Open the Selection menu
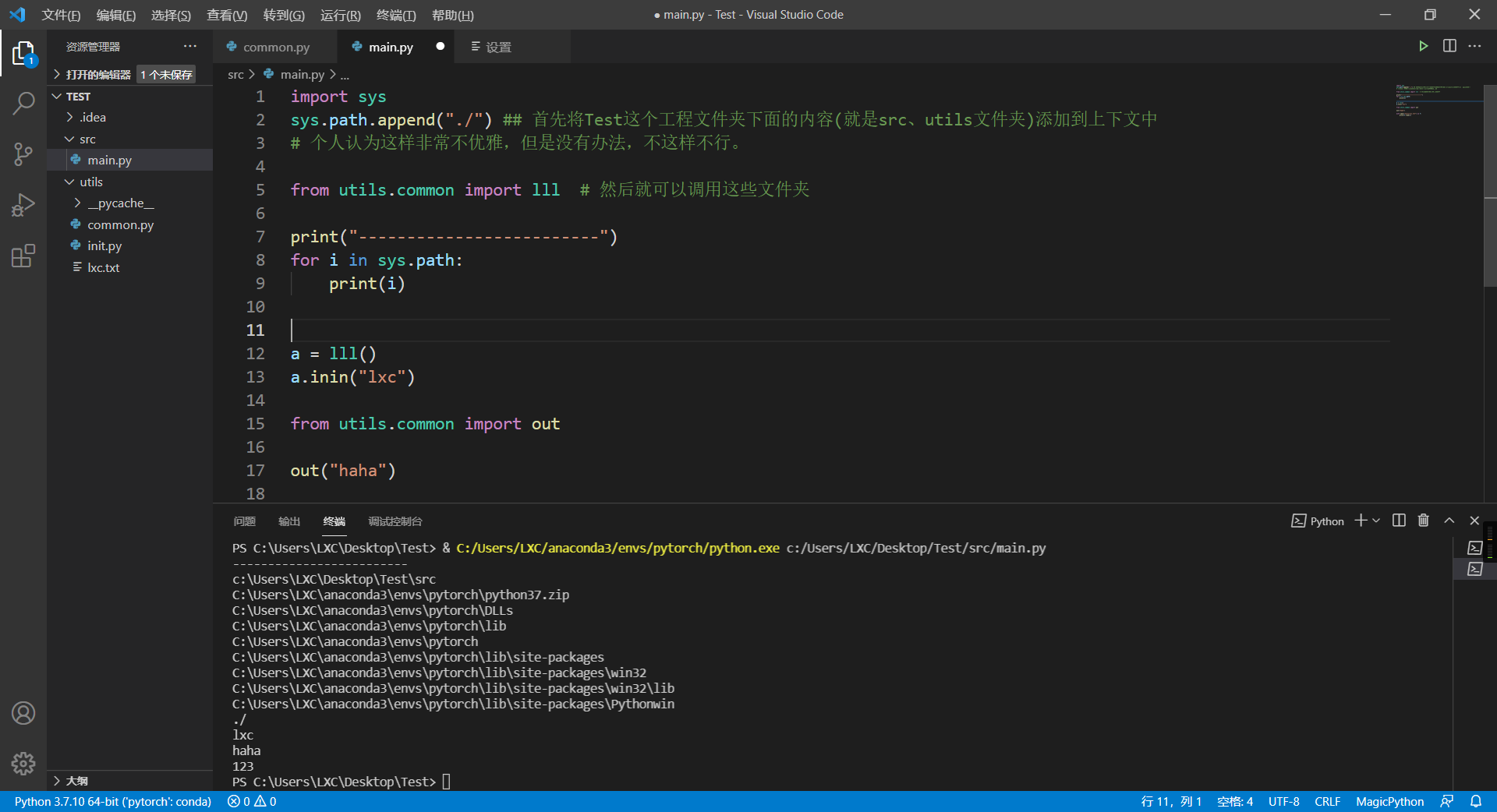This screenshot has height=812, width=1497. 171,15
